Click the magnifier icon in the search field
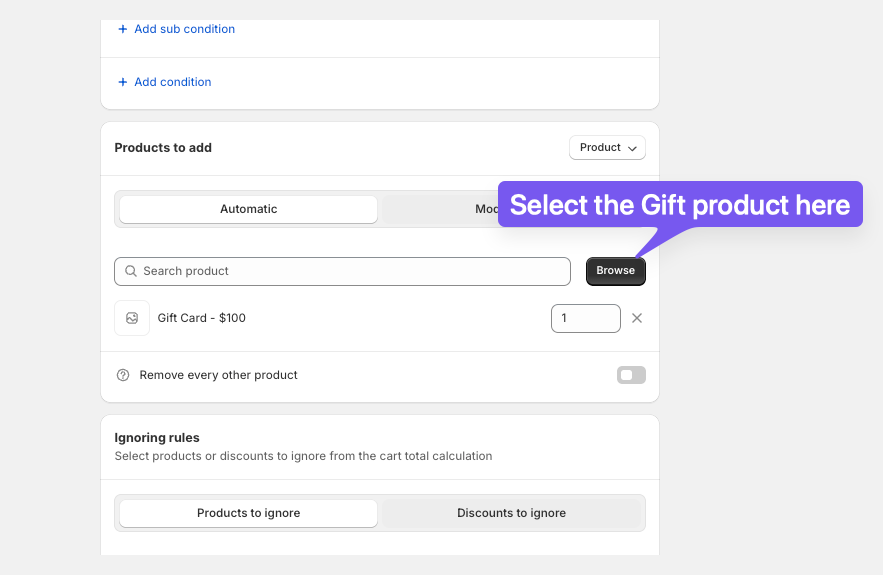 pos(131,271)
